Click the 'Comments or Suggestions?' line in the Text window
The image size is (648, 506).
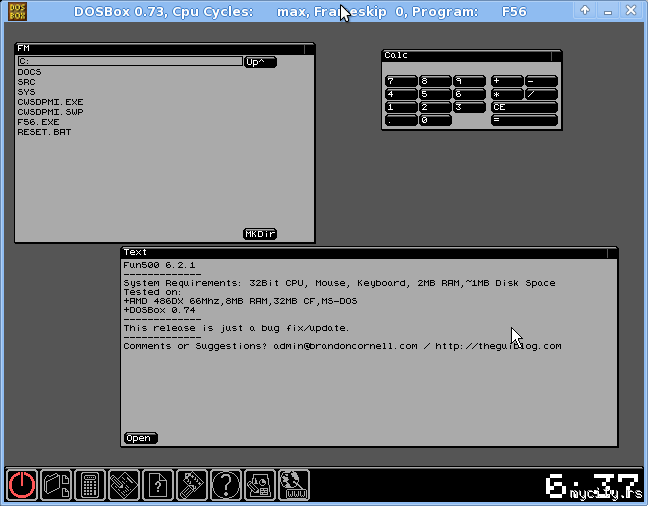click(x=342, y=346)
